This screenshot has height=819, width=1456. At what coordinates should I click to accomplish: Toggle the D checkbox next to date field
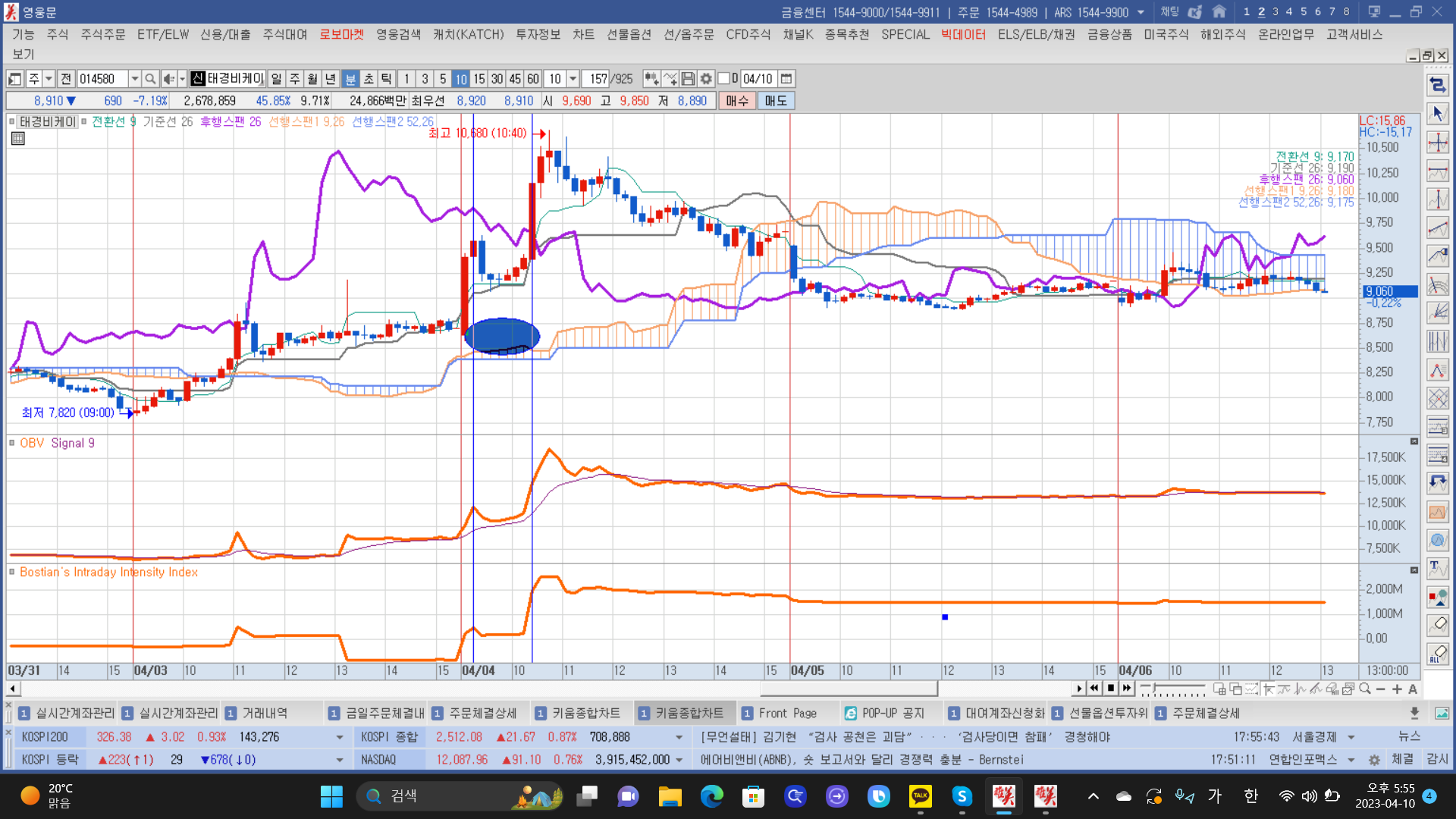pos(724,79)
